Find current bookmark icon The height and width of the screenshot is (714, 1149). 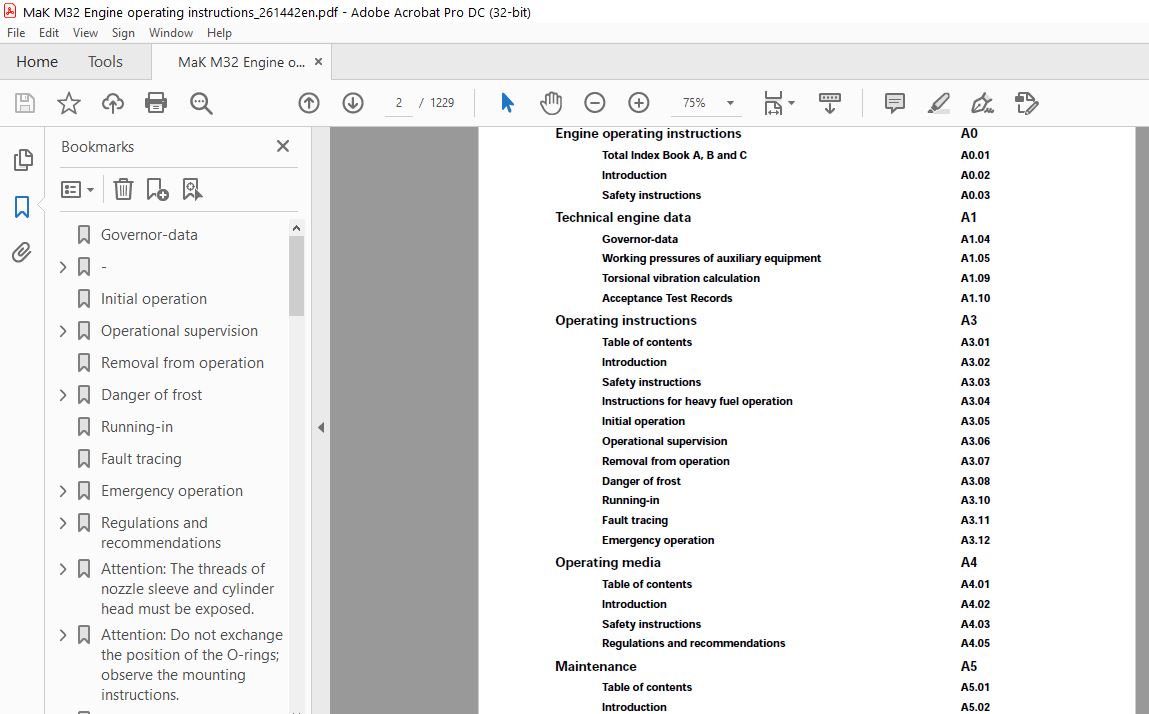point(192,190)
